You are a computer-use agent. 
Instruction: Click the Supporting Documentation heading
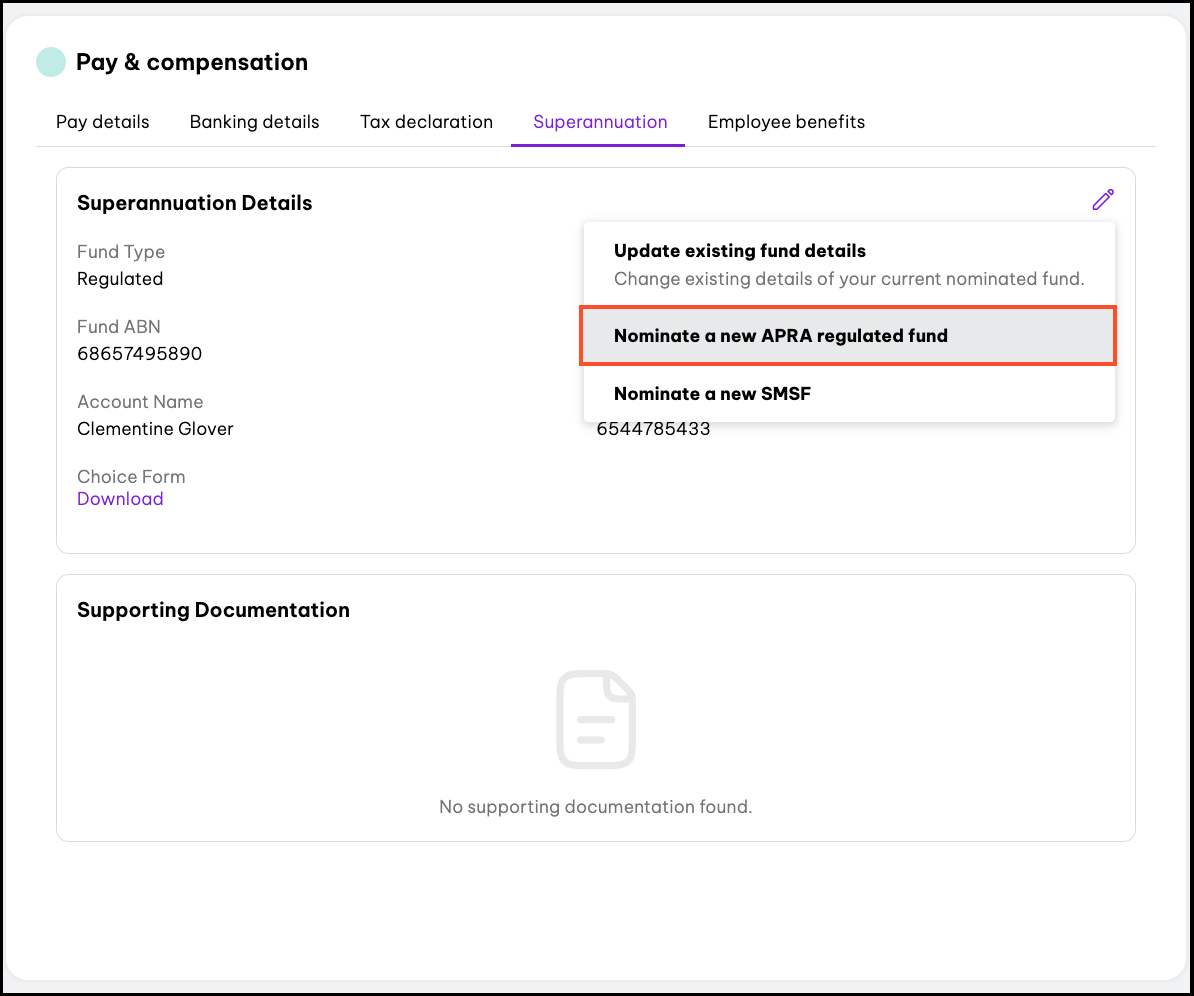(x=213, y=610)
